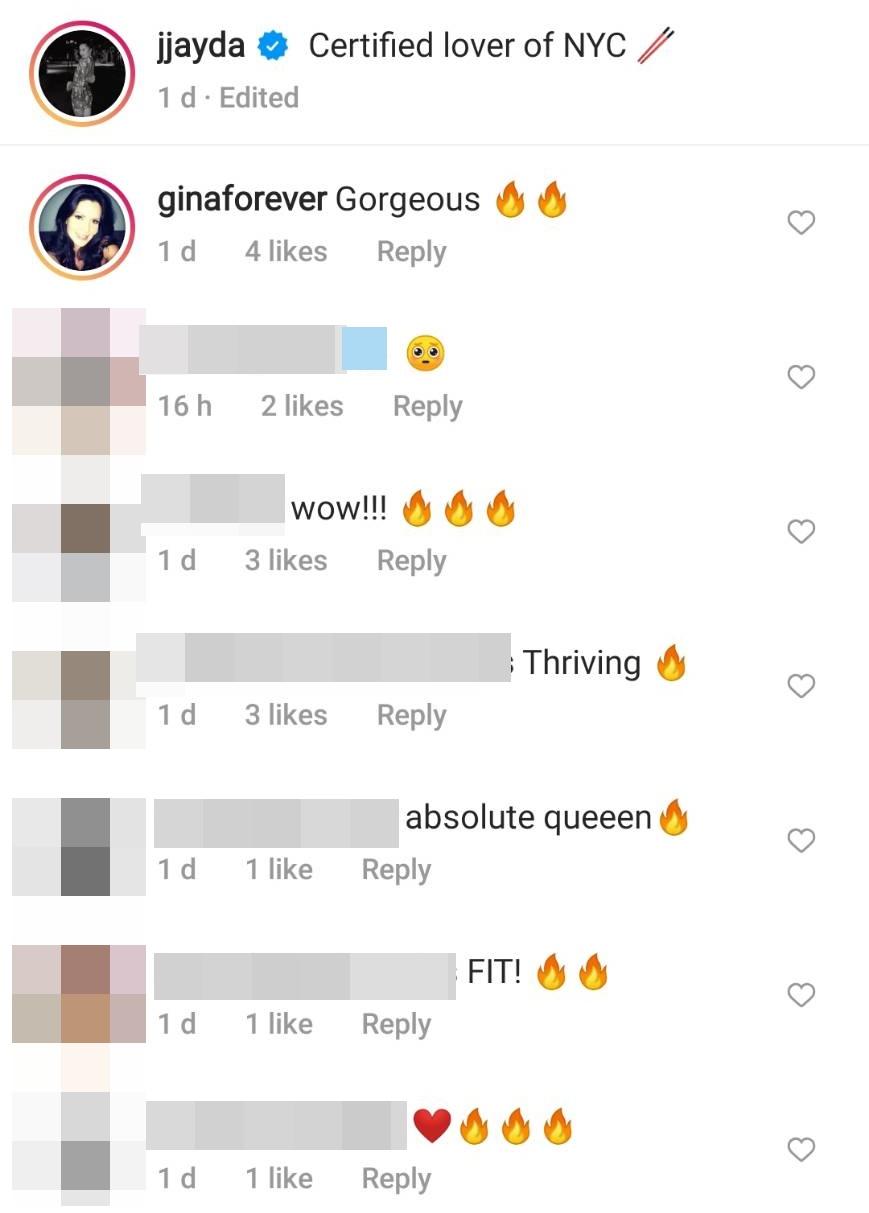The height and width of the screenshot is (1213, 869).
Task: Open the ginaforever username link
Action: click(x=242, y=200)
